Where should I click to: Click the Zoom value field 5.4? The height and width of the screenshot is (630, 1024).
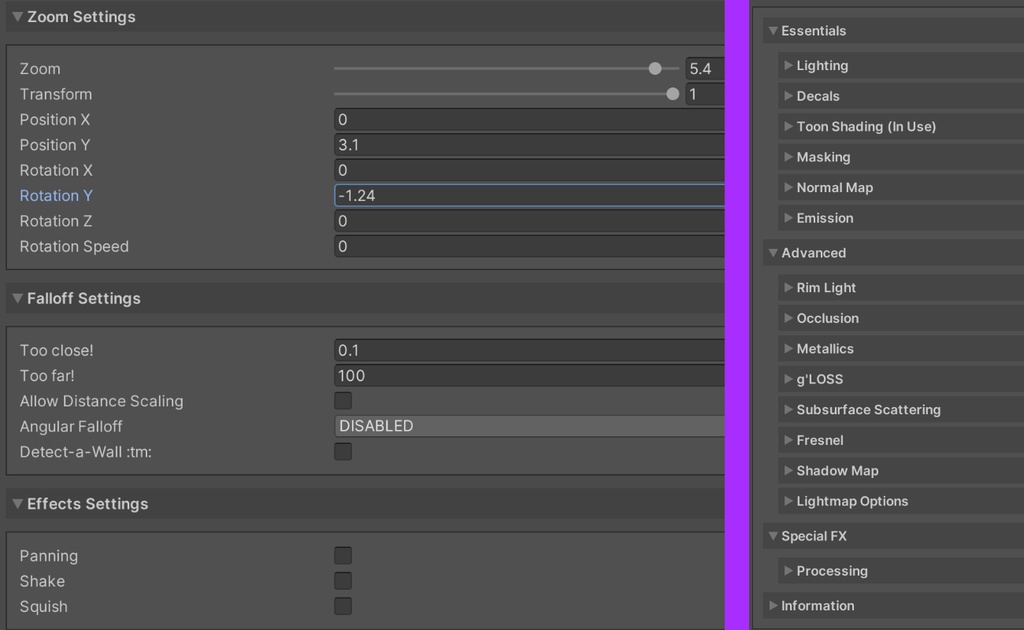705,69
